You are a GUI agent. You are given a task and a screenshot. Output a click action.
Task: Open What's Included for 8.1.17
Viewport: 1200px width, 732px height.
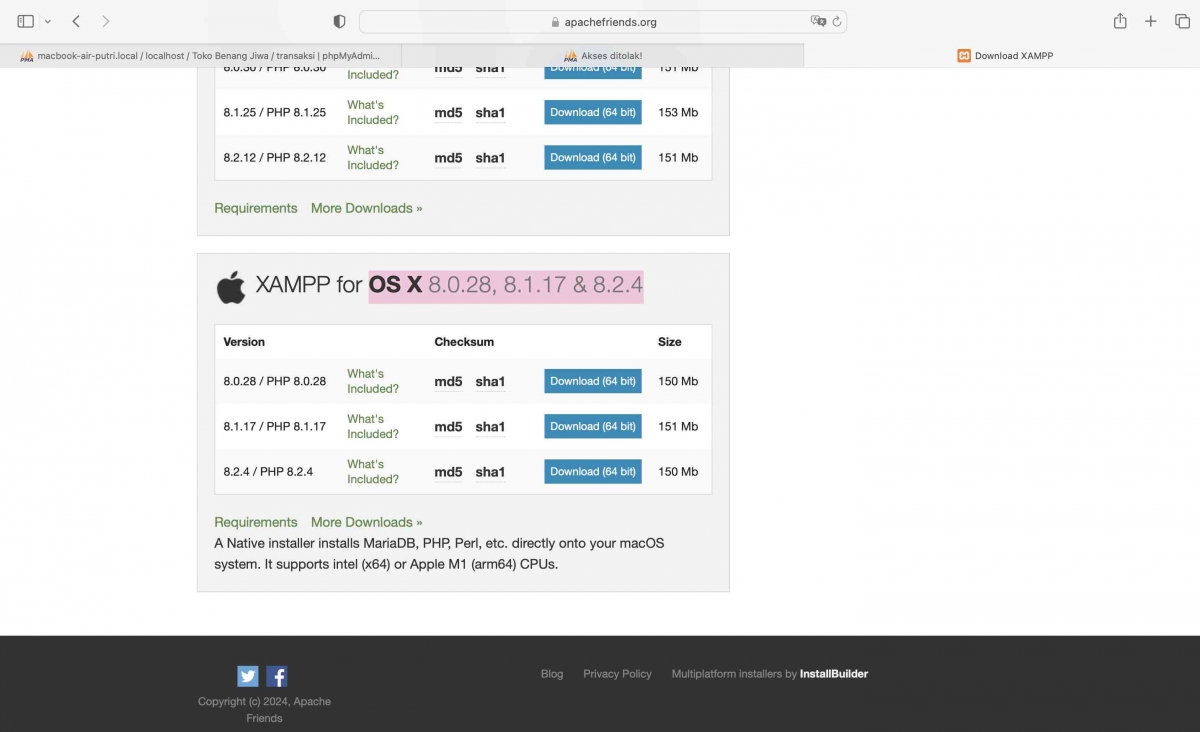pos(372,426)
